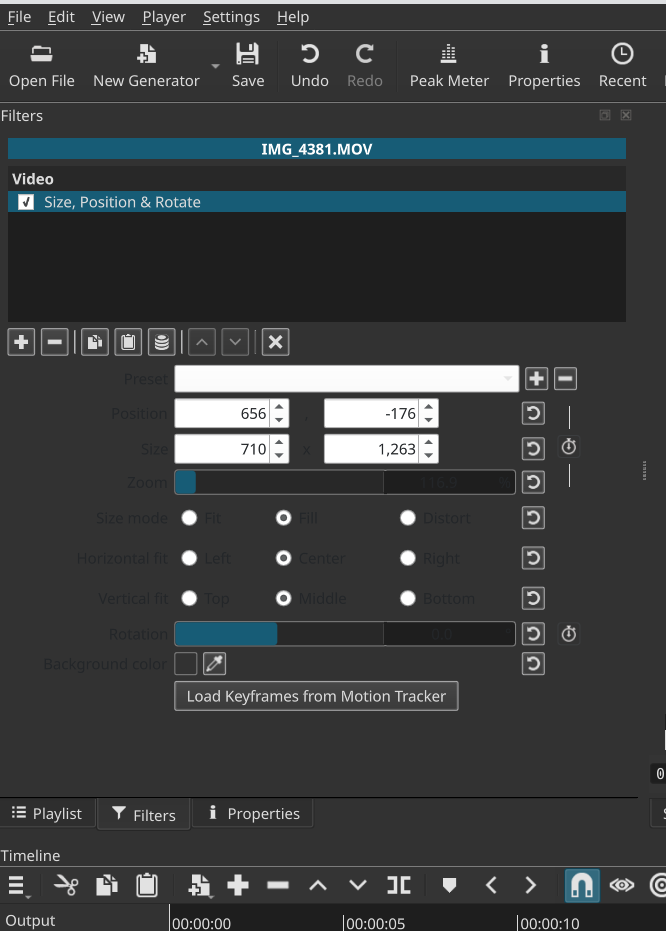The height and width of the screenshot is (931, 666).
Task: Add a new filter with plus button
Action: point(21,342)
